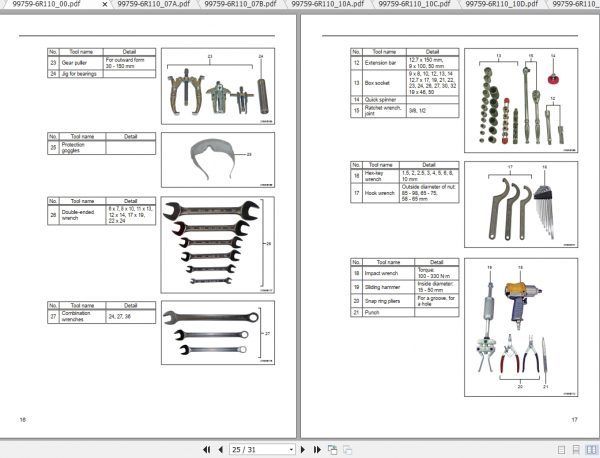
Task: Open the 99759-6R110_07B.pdf tab
Action: point(240,4)
